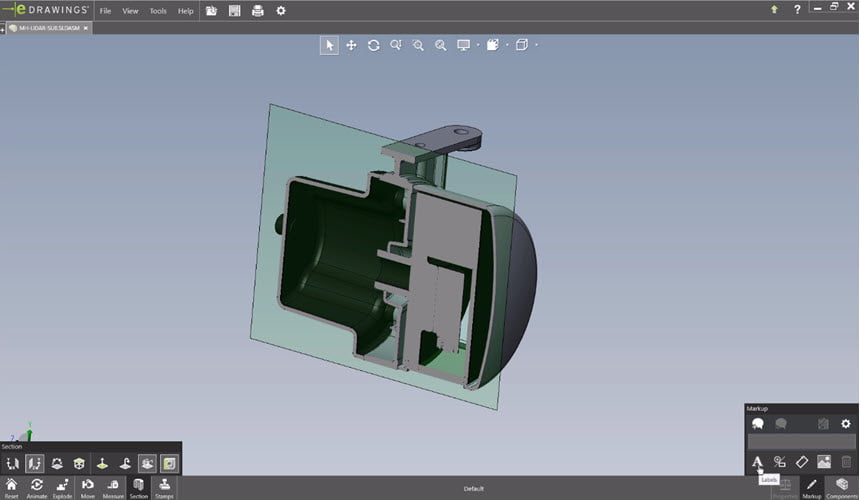Open the dropdown arrow beside monitor icon
Screen dimensions: 860x500
pyautogui.click(x=478, y=45)
